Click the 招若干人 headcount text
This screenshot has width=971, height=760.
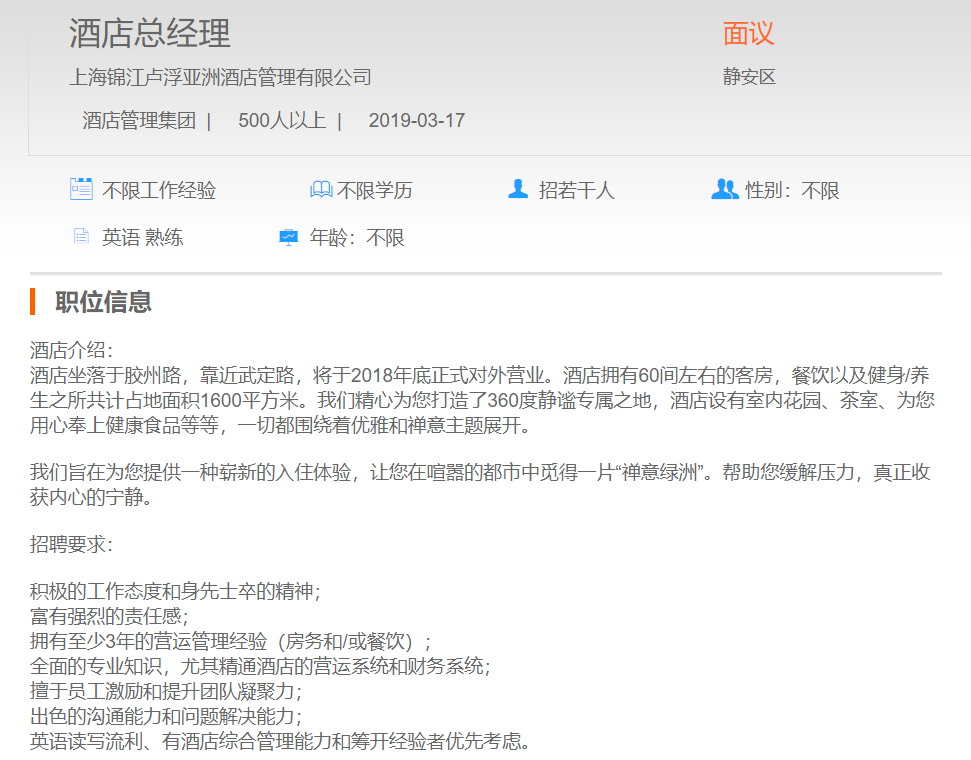click(x=576, y=190)
